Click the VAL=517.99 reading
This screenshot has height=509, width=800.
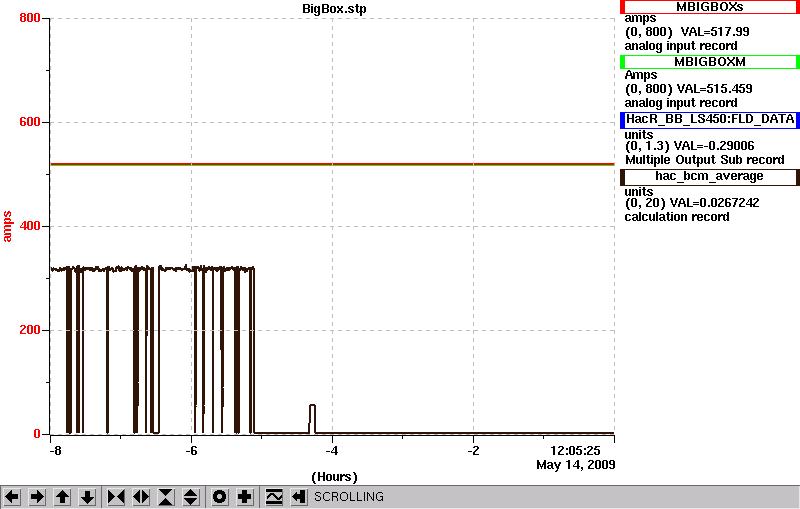(715, 32)
